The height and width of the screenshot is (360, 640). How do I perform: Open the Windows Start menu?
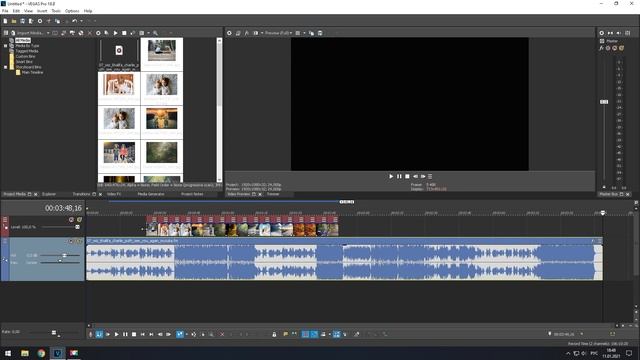click(x=8, y=353)
